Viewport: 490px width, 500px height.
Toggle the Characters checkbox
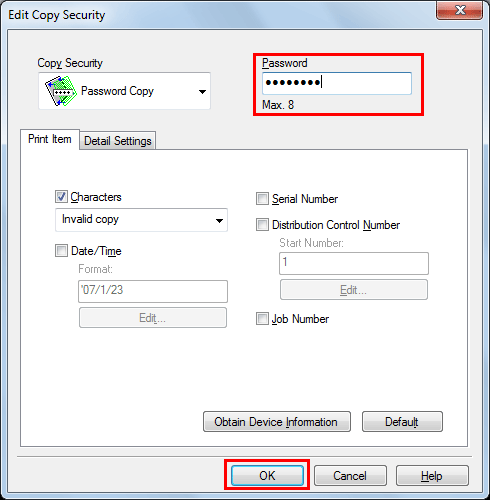[61, 197]
